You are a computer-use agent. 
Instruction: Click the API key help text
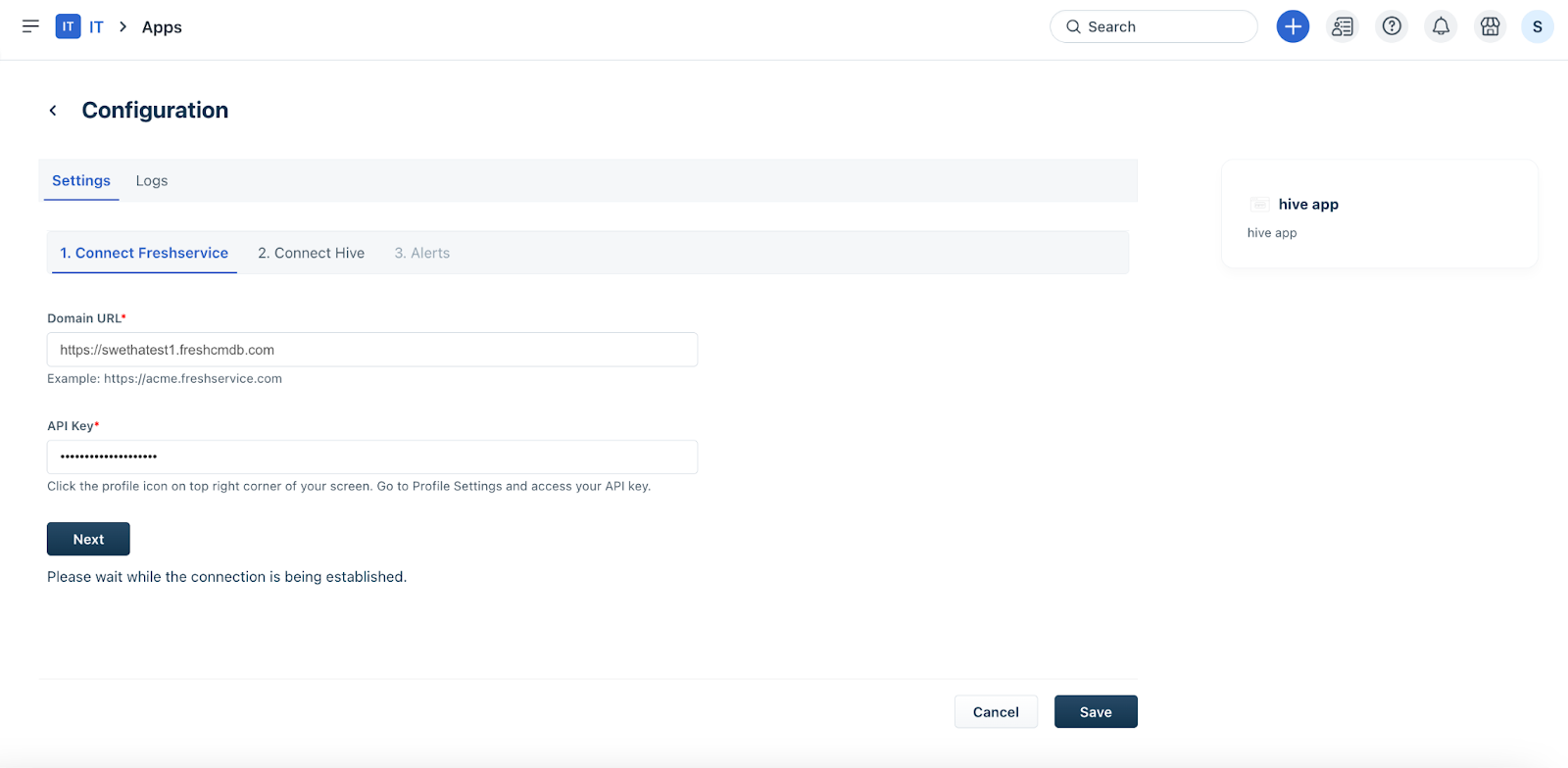[x=349, y=486]
